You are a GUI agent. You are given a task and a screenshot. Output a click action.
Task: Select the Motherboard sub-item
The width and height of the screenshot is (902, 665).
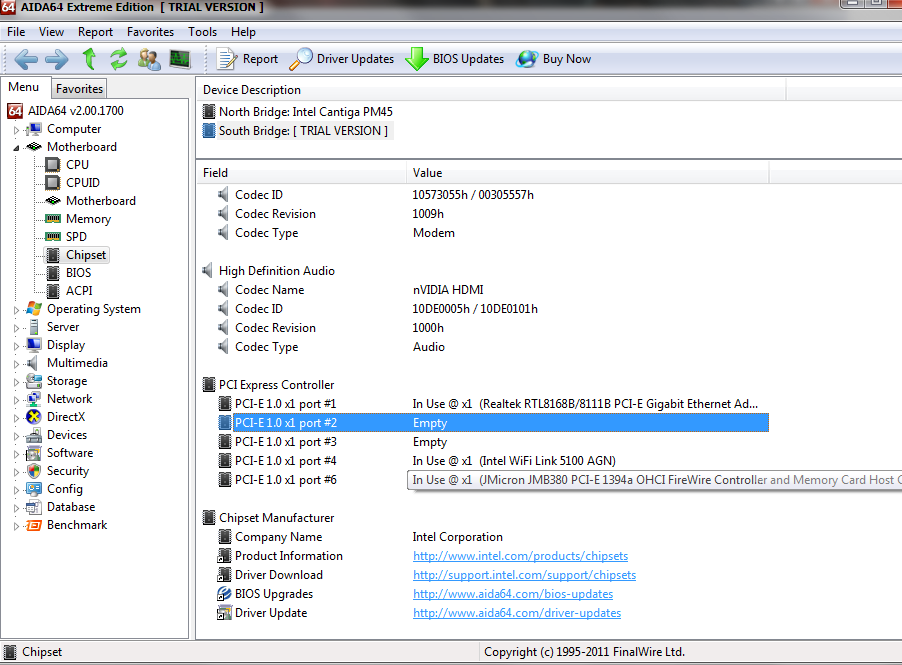click(x=101, y=201)
